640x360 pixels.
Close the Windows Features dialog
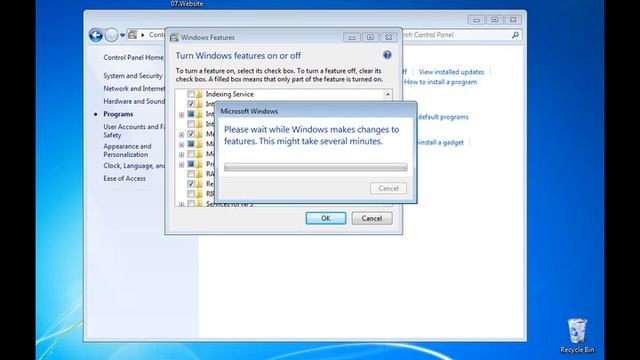pos(389,37)
